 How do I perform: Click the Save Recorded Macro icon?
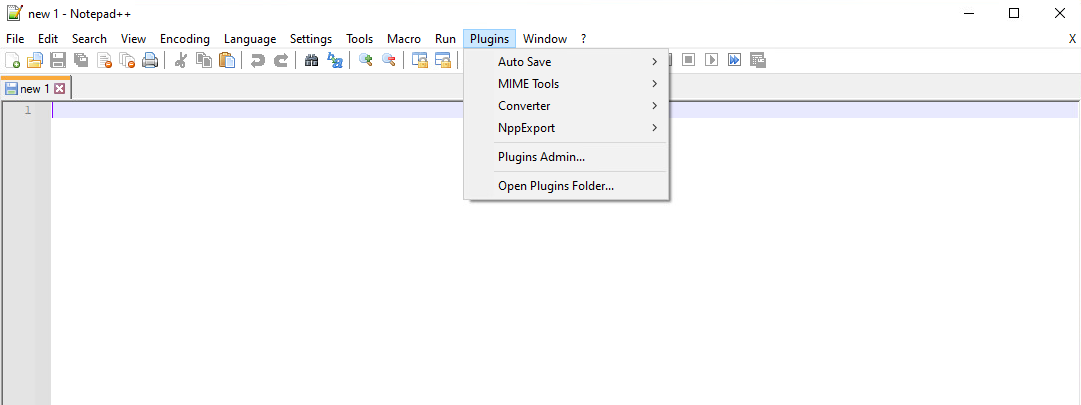758,60
